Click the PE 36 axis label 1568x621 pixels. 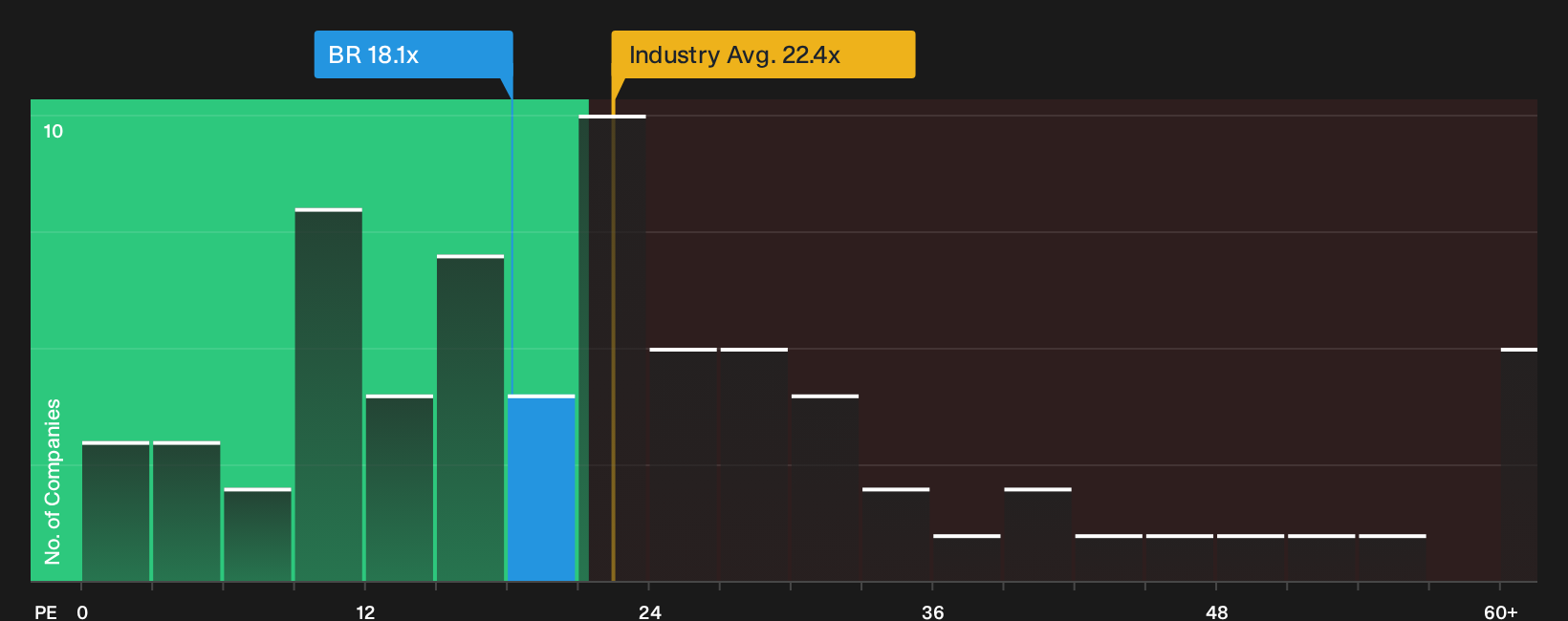coord(932,611)
